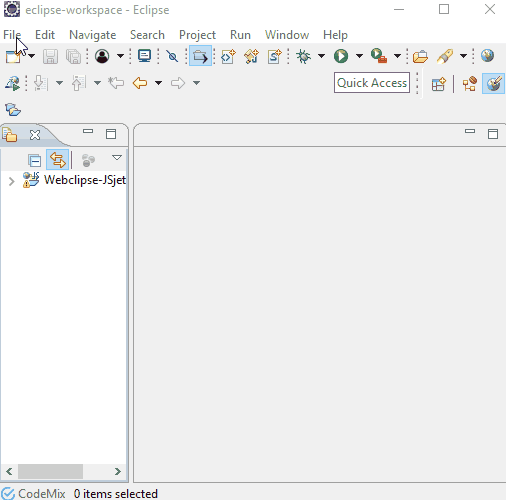Toggle Link with Editor in explorer

(x=58, y=160)
